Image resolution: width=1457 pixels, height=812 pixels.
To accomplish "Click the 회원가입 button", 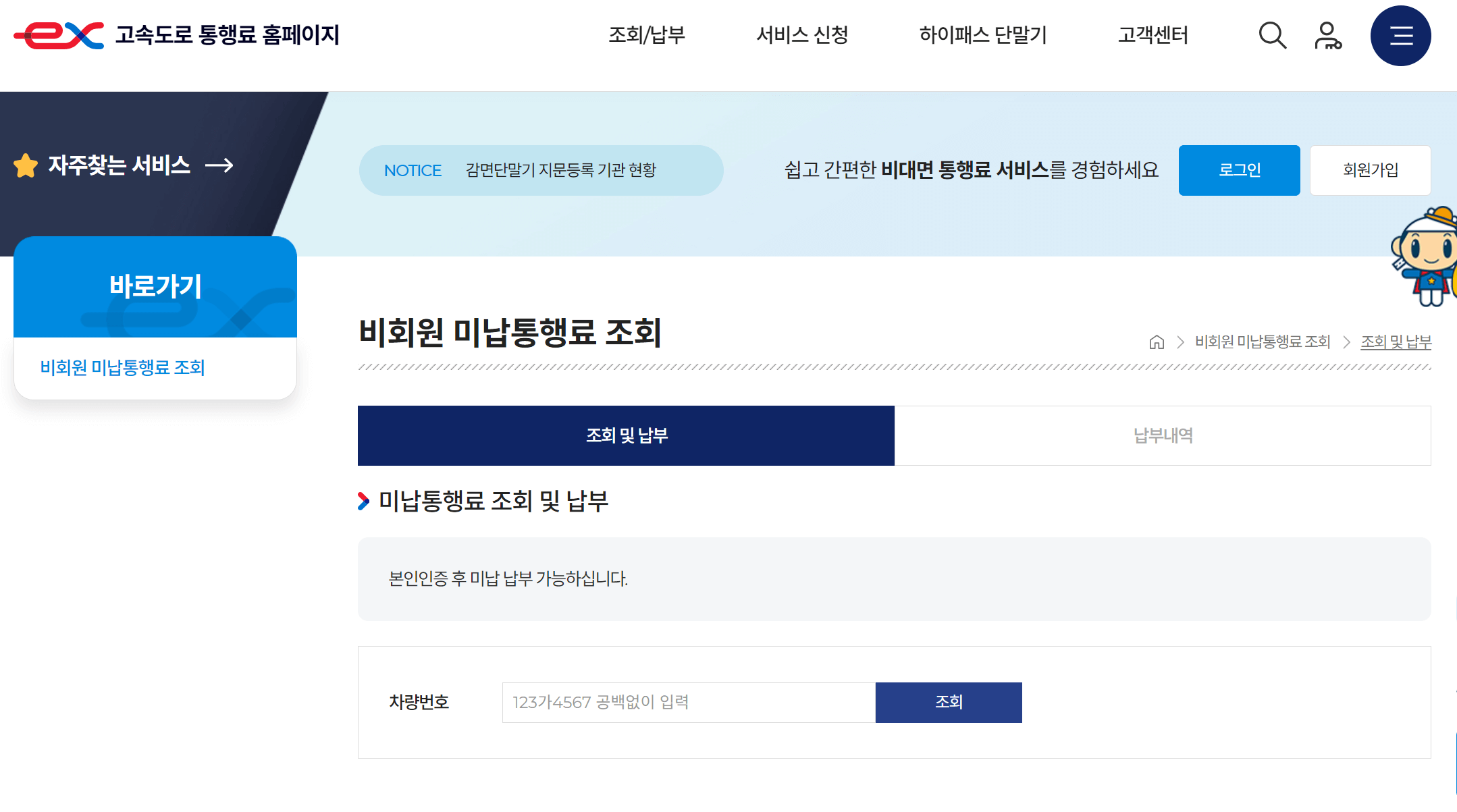I will 1370,170.
